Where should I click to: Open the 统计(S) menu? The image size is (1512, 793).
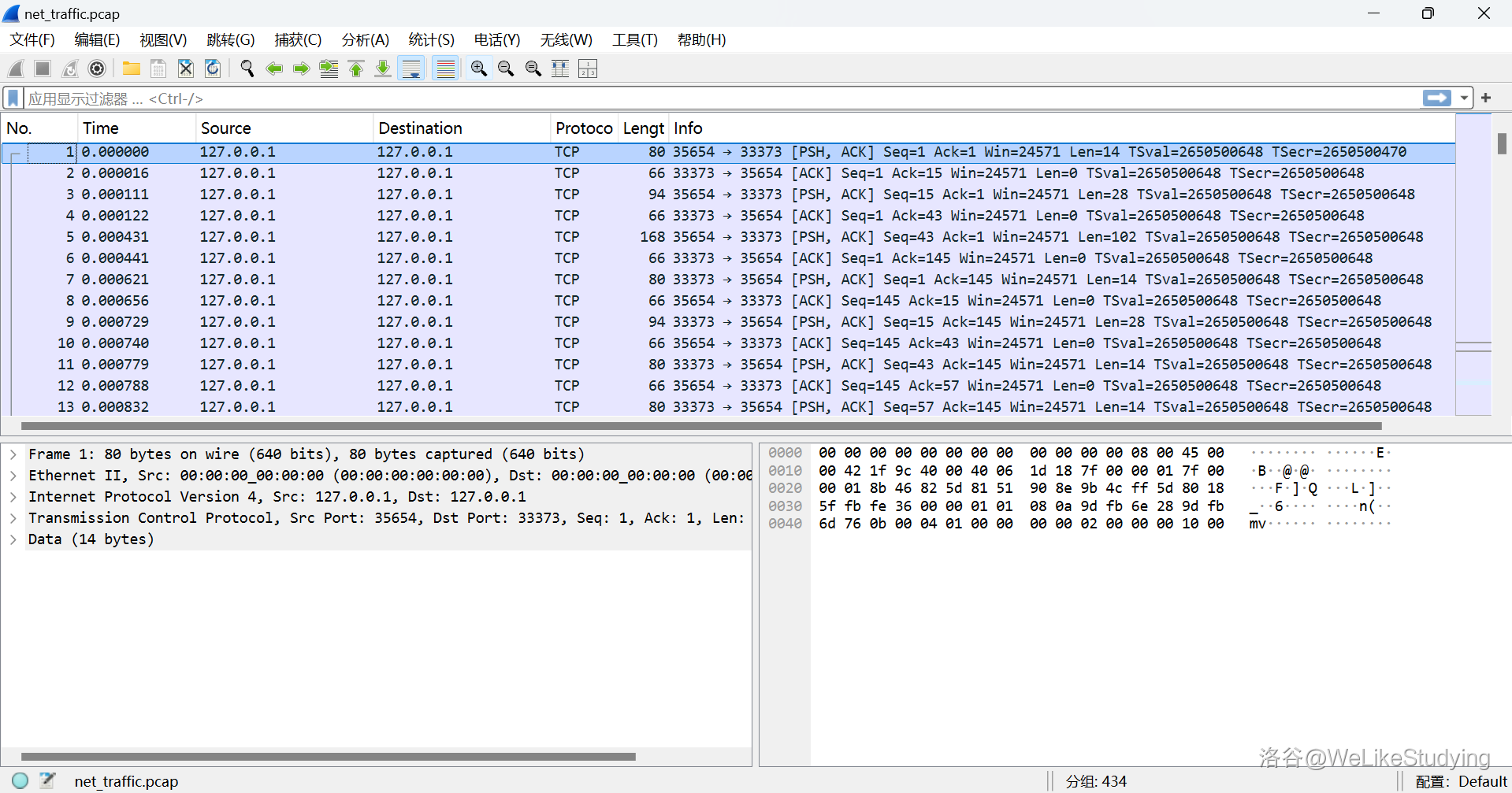[431, 40]
